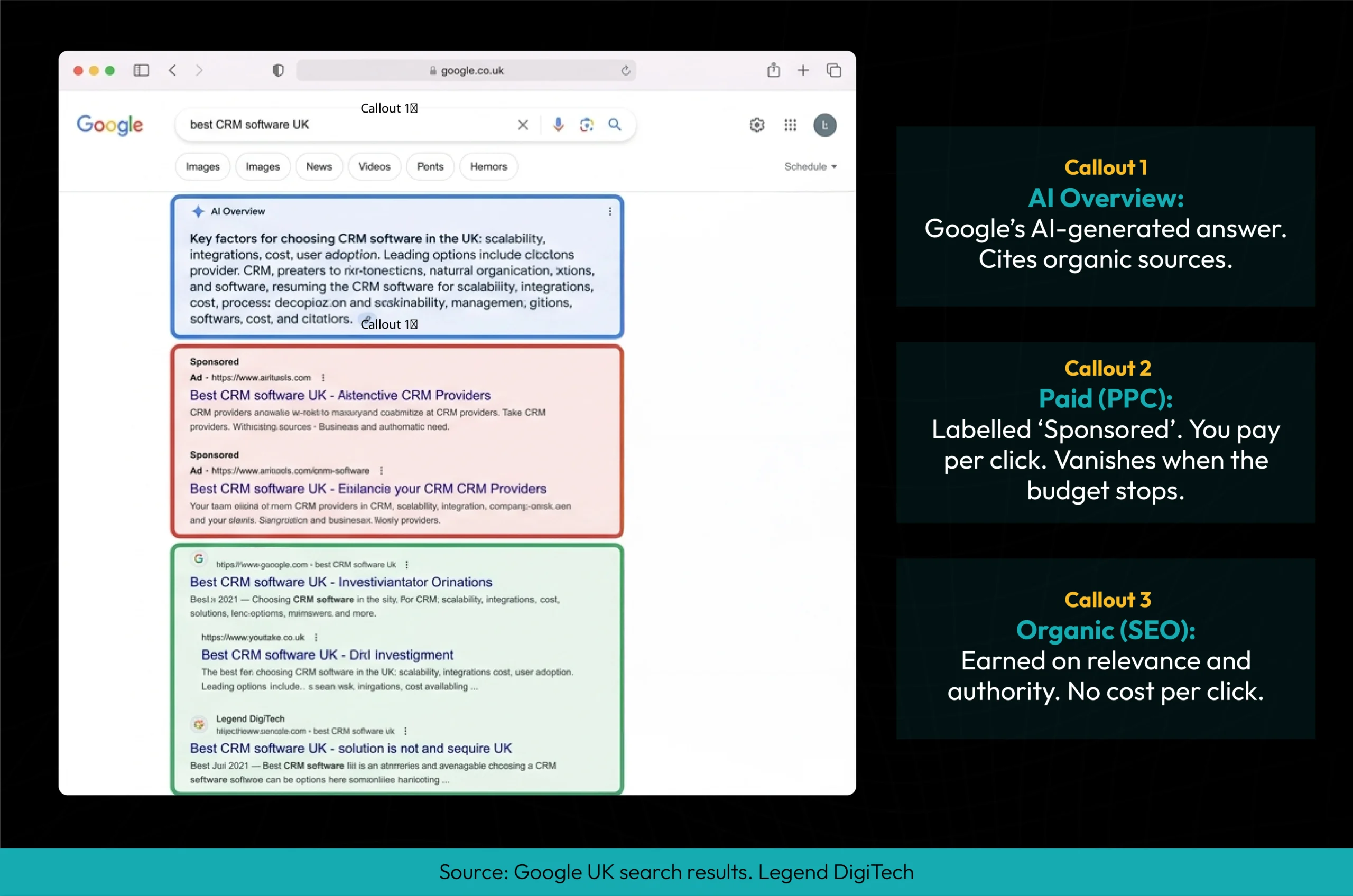The height and width of the screenshot is (896, 1353).
Task: Go back with the browser back arrow
Action: (x=173, y=70)
